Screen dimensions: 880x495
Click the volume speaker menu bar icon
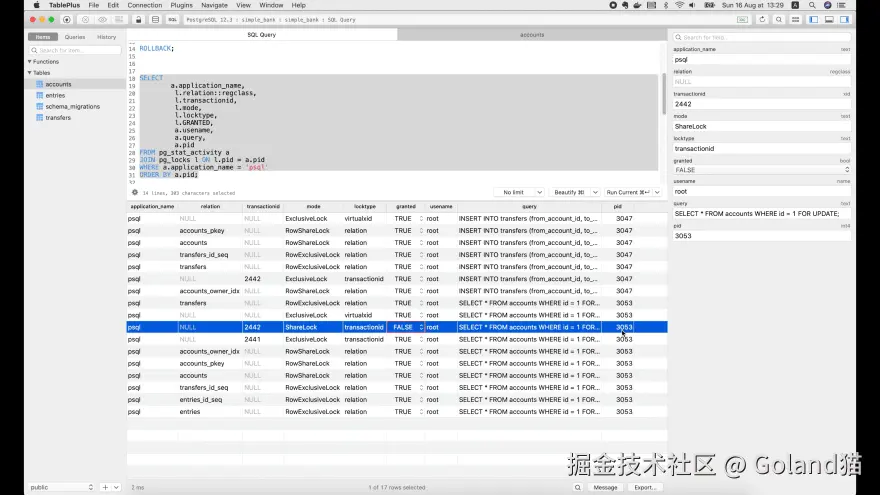(692, 5)
